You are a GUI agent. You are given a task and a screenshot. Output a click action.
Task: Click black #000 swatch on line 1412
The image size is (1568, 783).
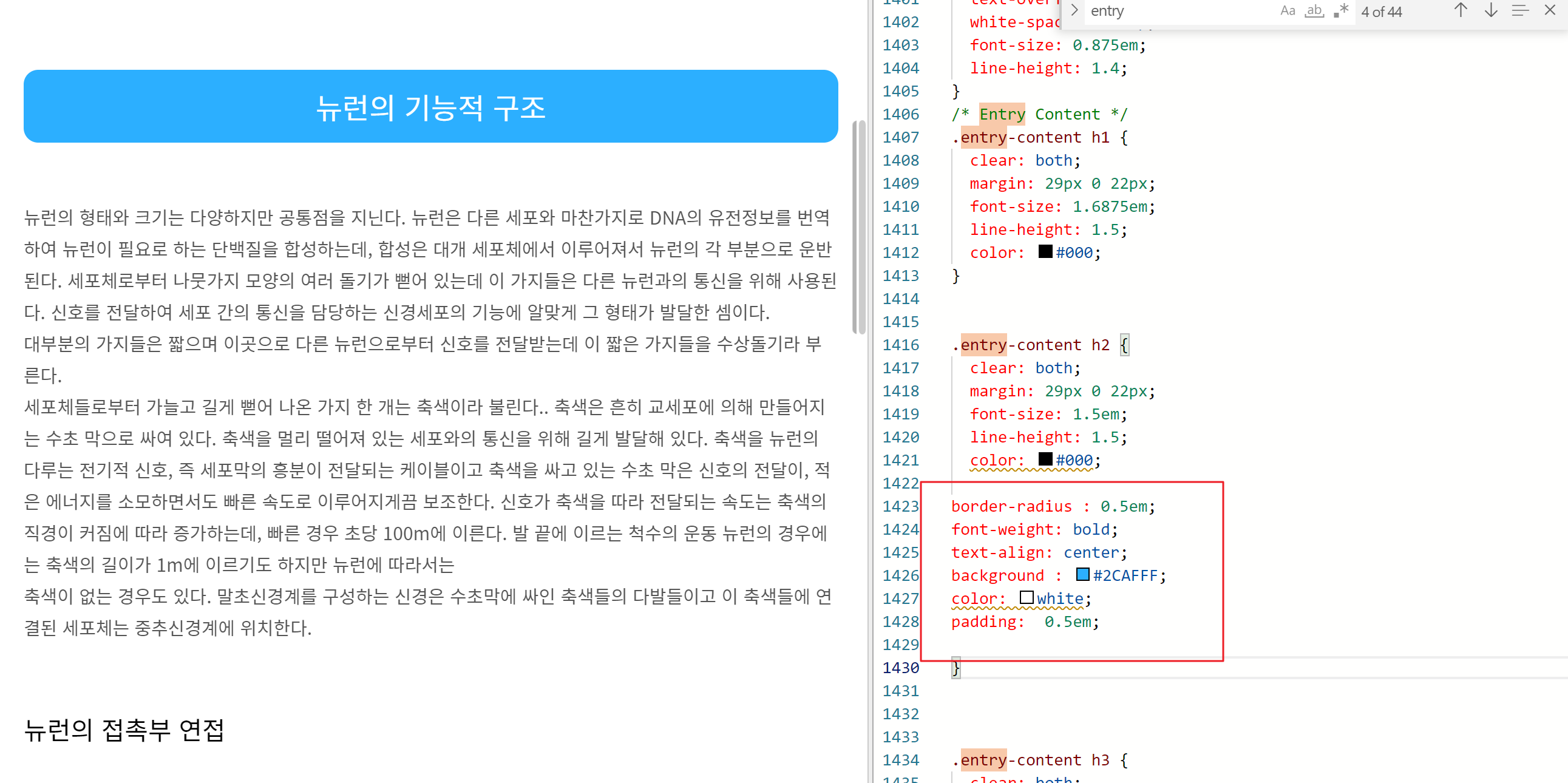(x=1045, y=252)
